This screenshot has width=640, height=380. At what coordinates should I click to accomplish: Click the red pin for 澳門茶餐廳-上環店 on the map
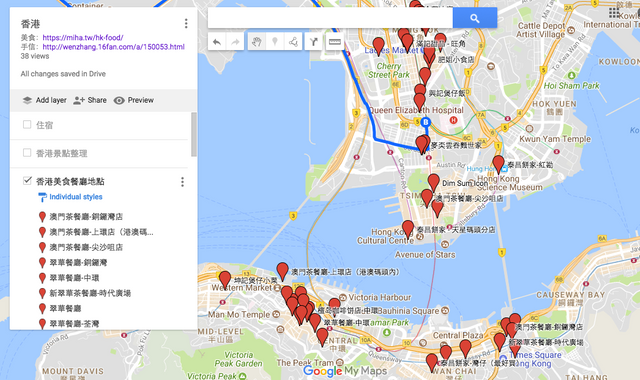pos(282,271)
